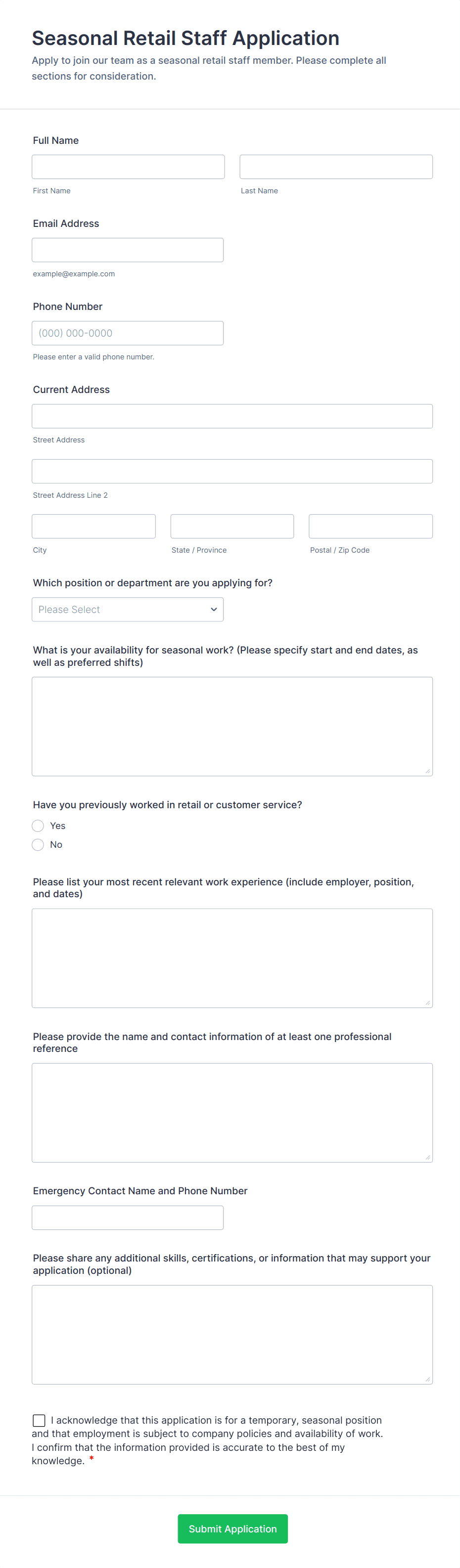This screenshot has height=1568, width=460.
Task: Click the recent work experience text area
Action: coord(232,958)
